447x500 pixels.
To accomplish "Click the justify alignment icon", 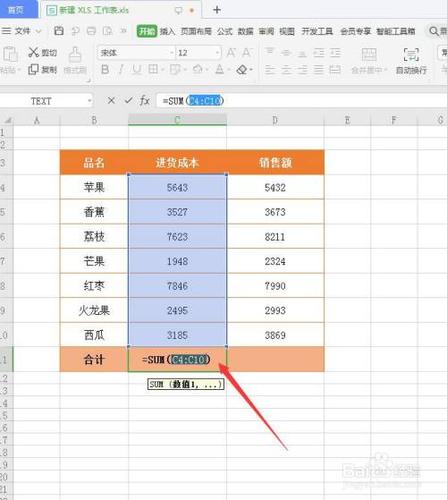I will tap(319, 70).
